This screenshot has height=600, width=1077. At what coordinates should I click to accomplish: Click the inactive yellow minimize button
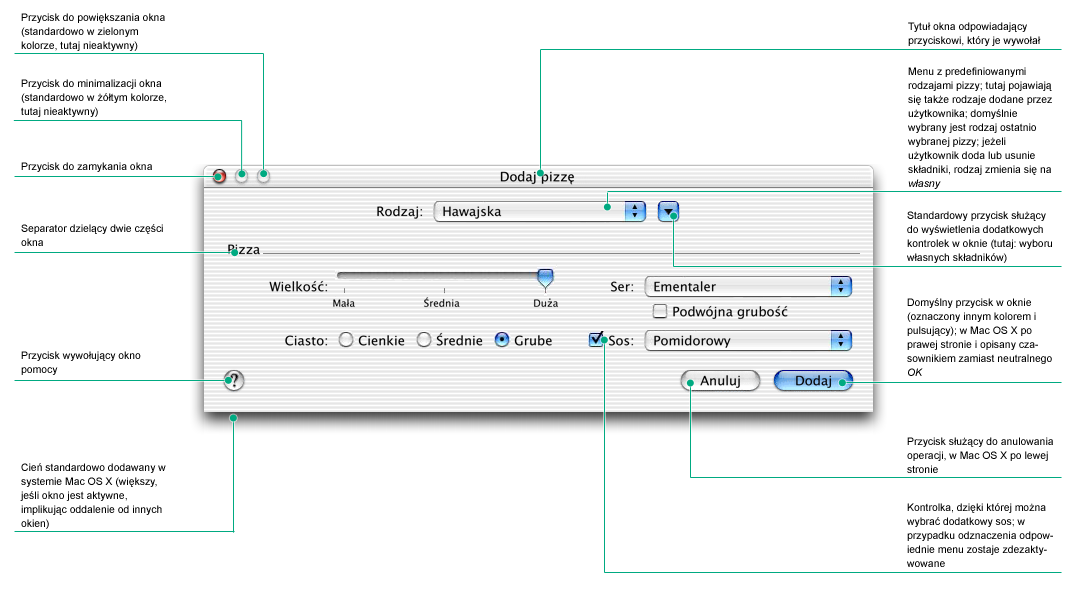tap(240, 175)
